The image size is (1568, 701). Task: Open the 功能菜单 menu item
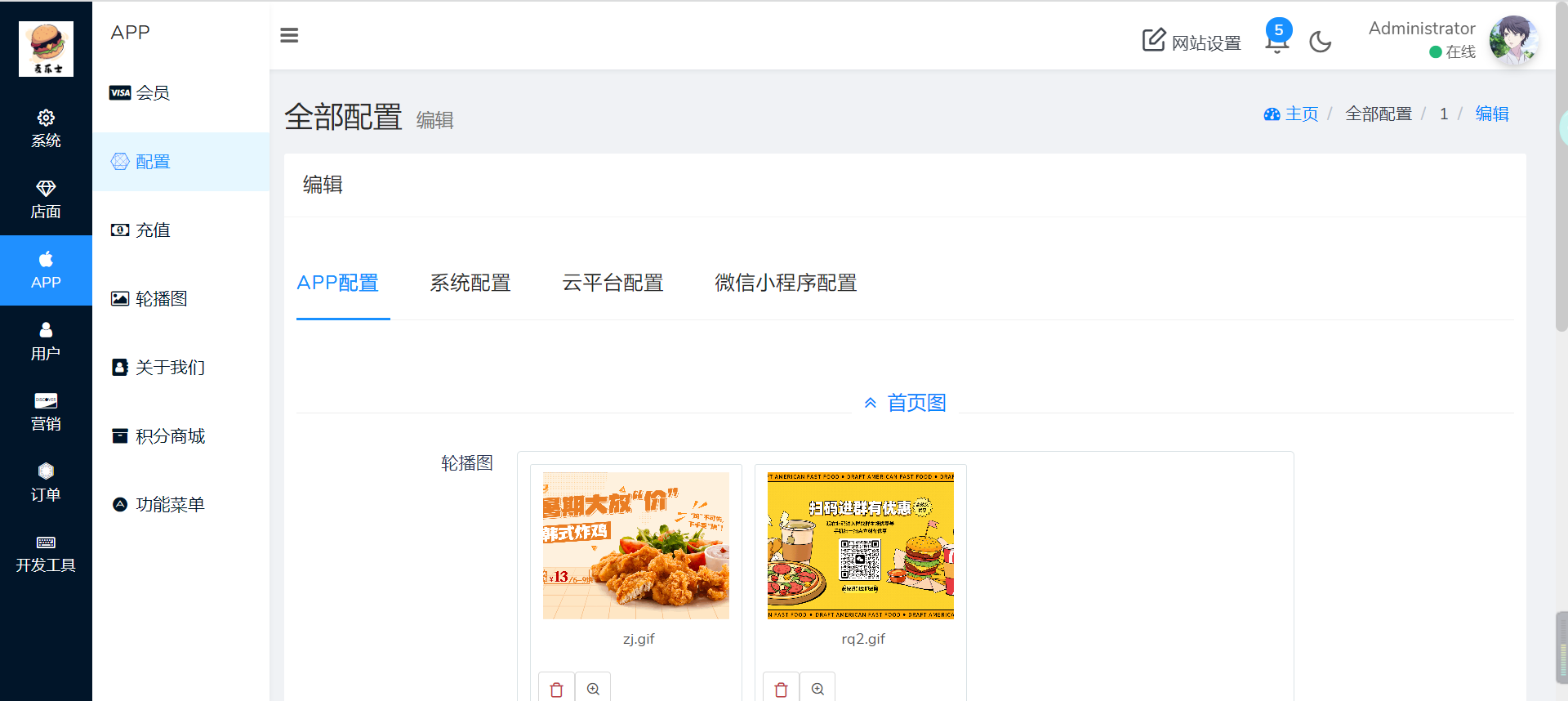click(180, 505)
